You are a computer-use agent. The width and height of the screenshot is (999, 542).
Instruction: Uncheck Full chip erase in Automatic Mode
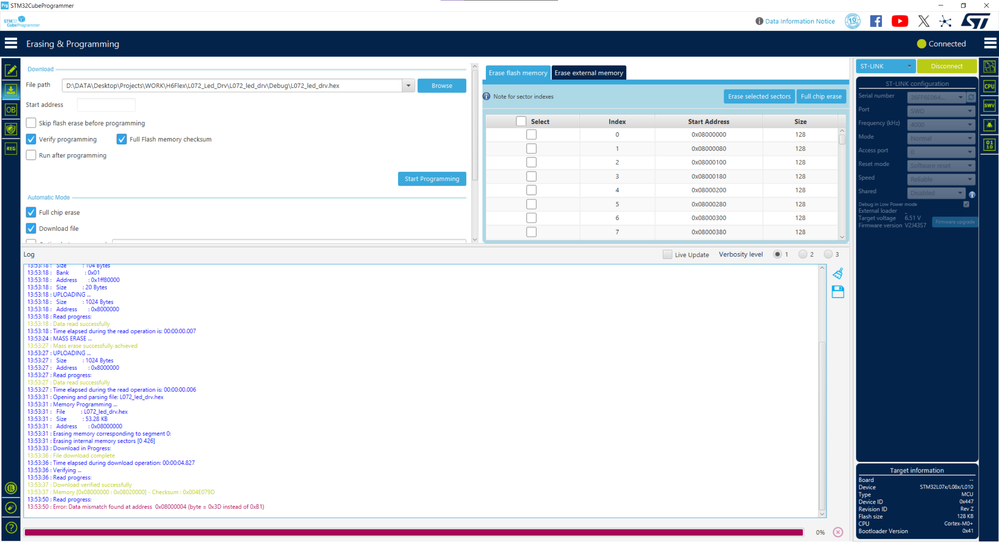click(31, 212)
